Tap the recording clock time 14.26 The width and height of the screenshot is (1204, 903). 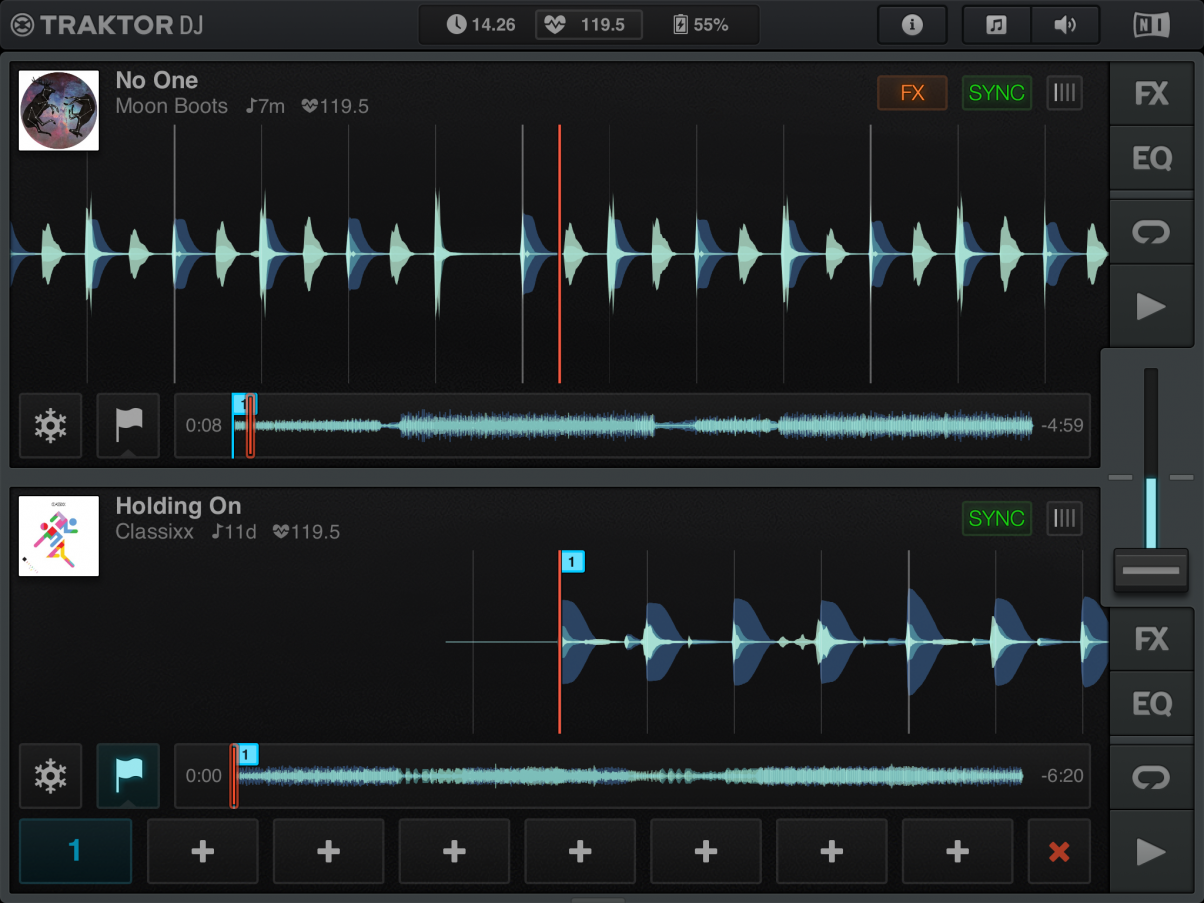pyautogui.click(x=481, y=25)
